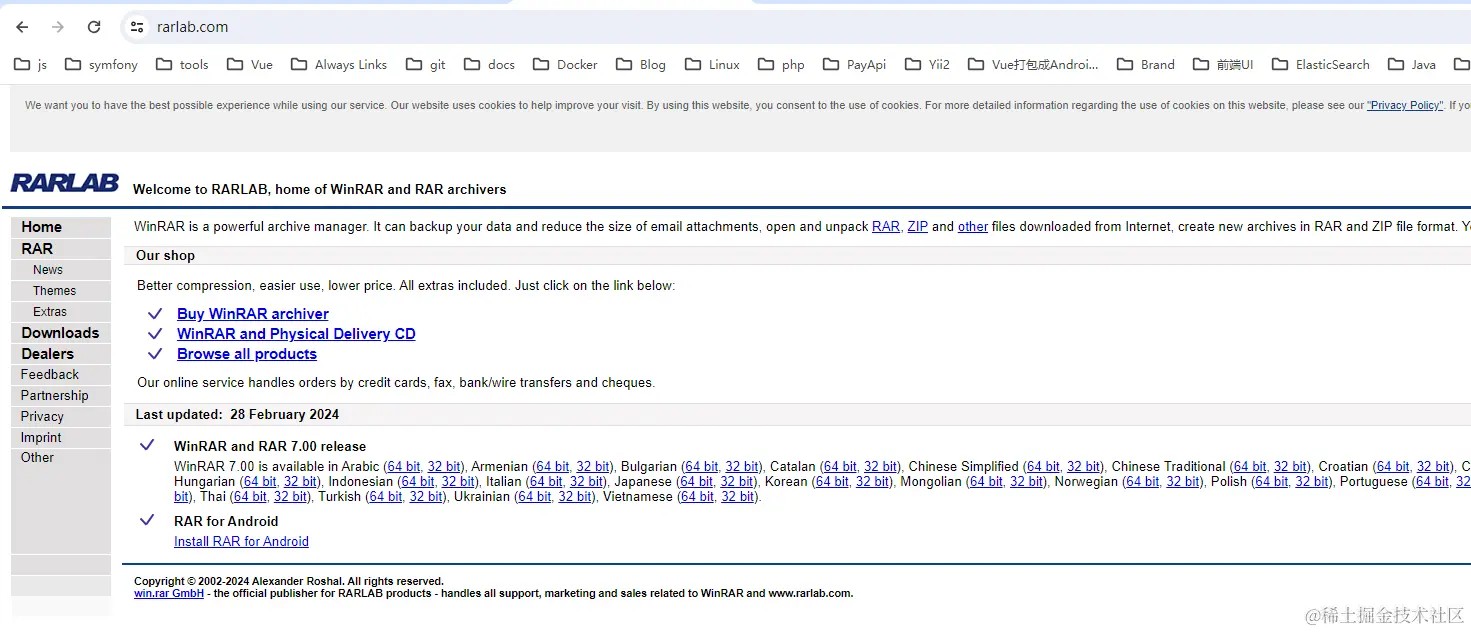Open the Vue打包成Androi... bookmark folder

pyautogui.click(x=1034, y=64)
